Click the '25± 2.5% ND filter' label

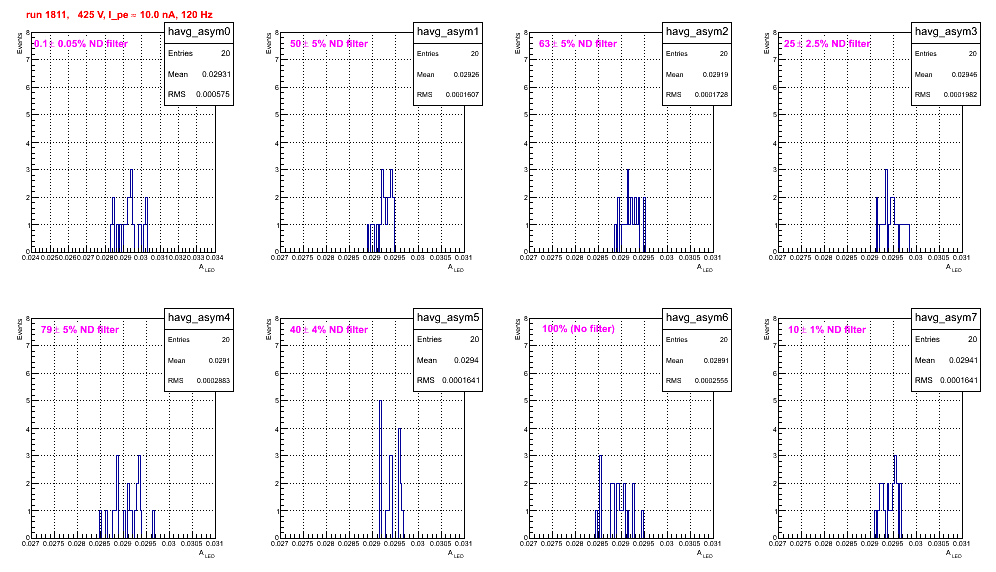(x=827, y=44)
